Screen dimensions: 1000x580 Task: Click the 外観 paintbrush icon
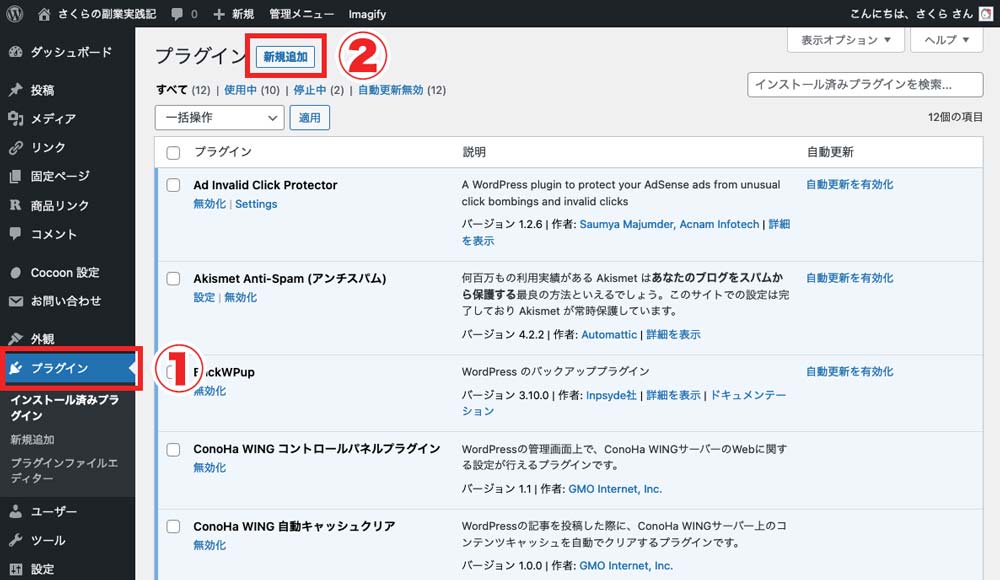(x=16, y=339)
